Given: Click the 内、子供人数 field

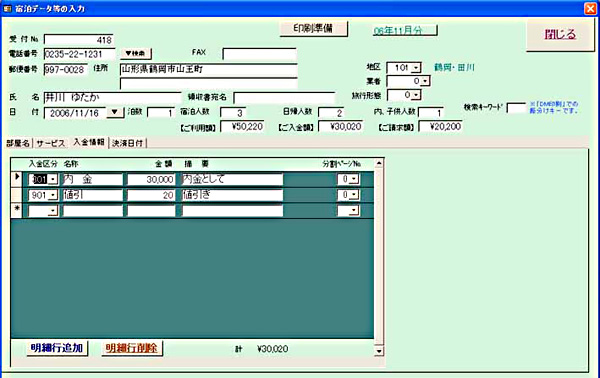Looking at the screenshot, I should point(431,112).
